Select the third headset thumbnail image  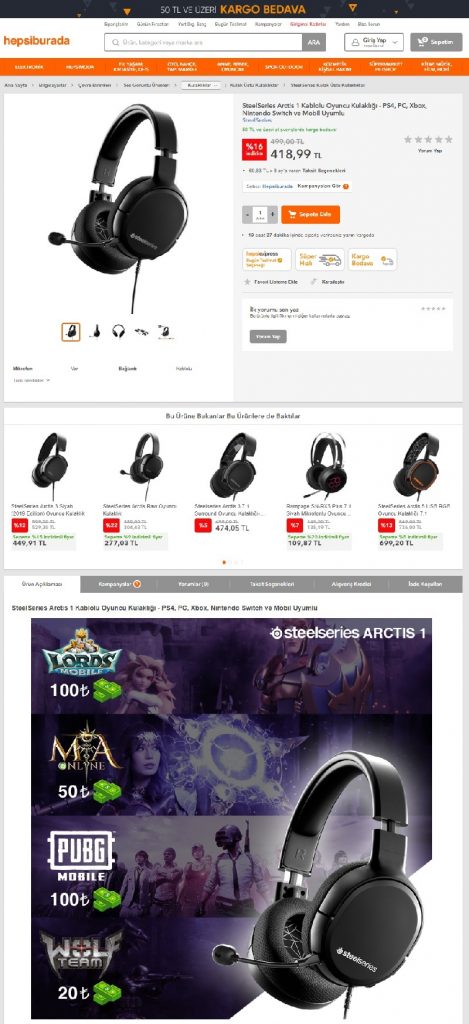tap(118, 332)
